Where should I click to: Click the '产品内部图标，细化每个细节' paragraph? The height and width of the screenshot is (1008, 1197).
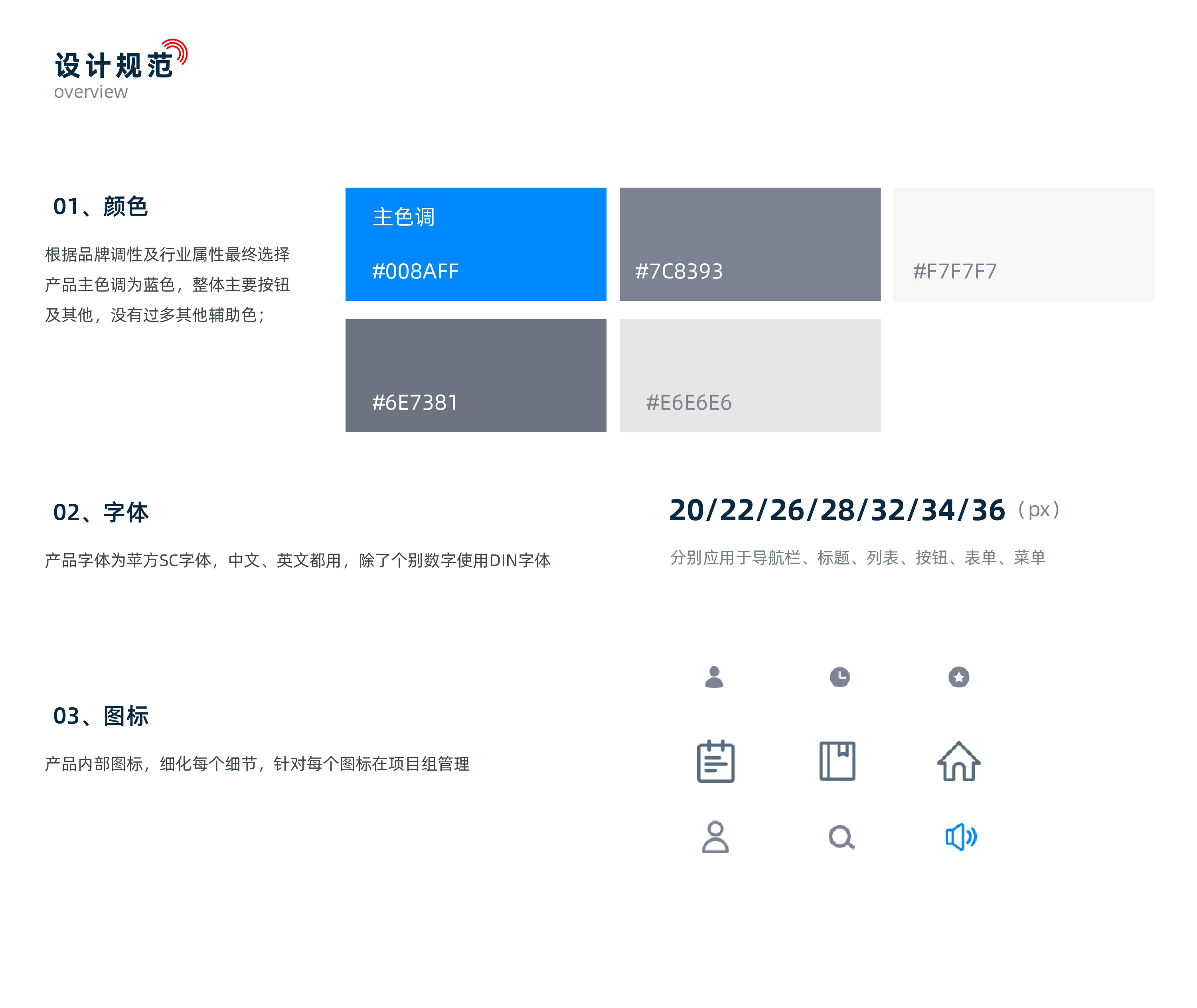257,763
